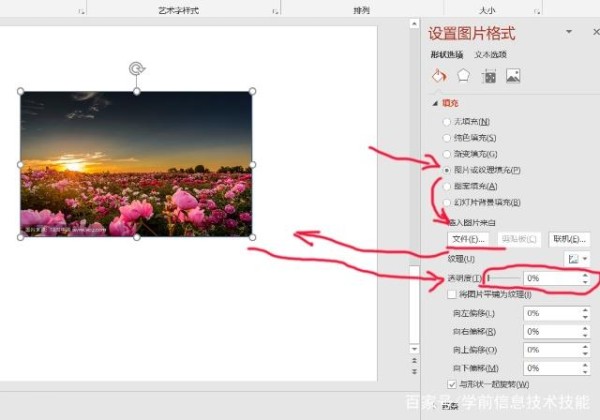Click the 文件(F)... button
Image resolution: width=600 pixels, height=420 pixels.
coord(467,239)
